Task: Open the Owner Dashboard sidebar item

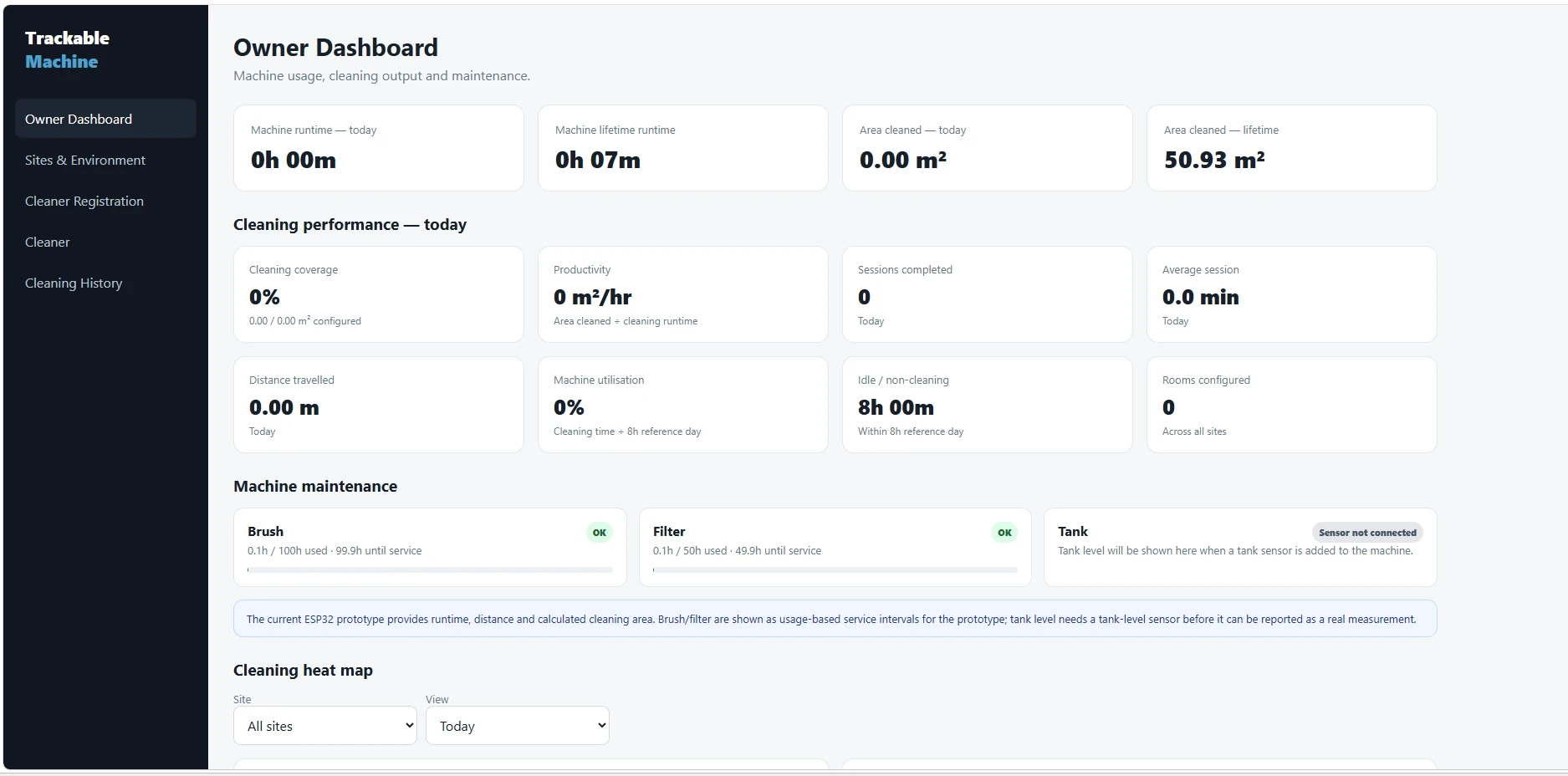Action: 105,119
